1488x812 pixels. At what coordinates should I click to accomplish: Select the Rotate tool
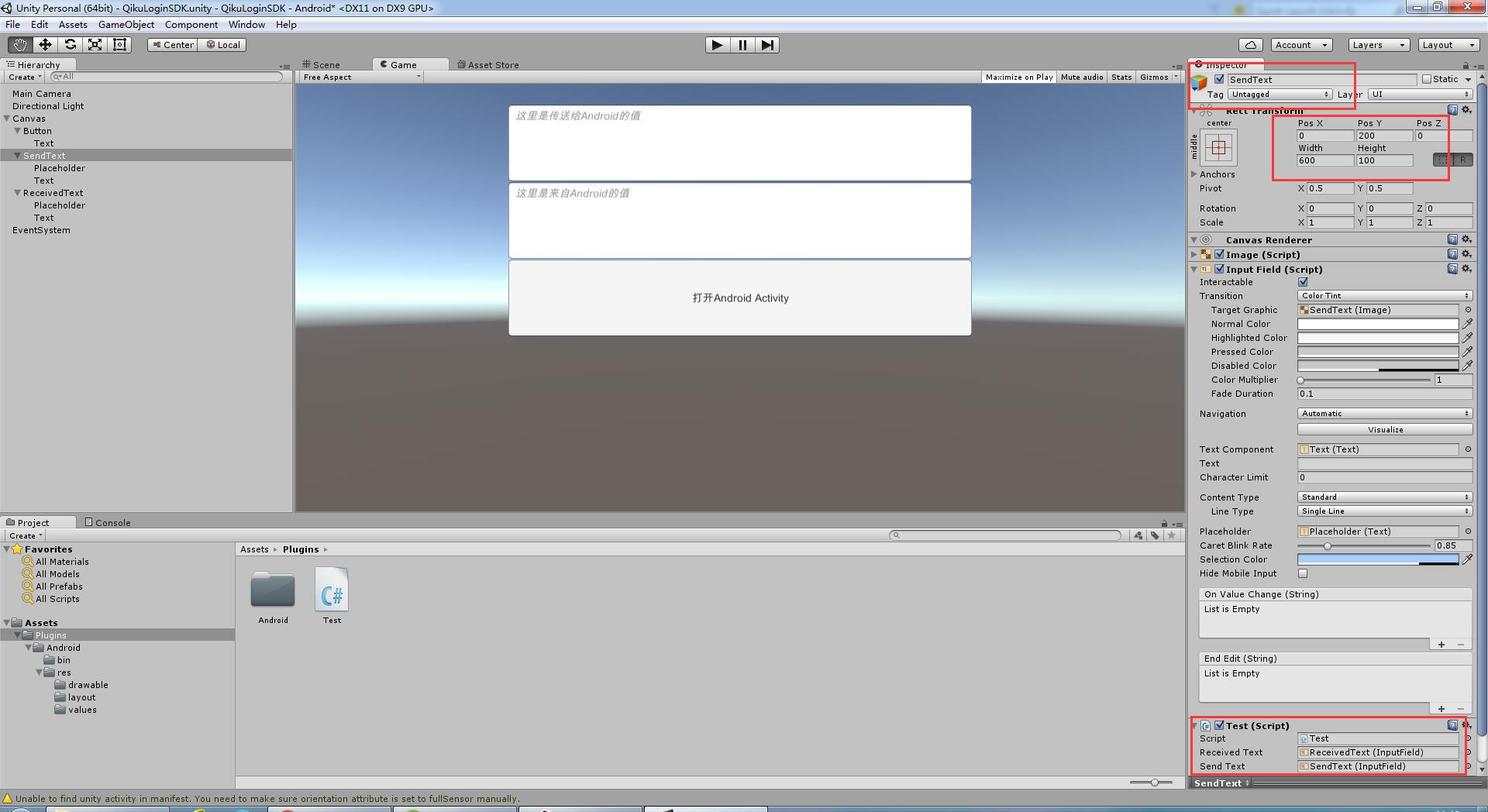70,45
